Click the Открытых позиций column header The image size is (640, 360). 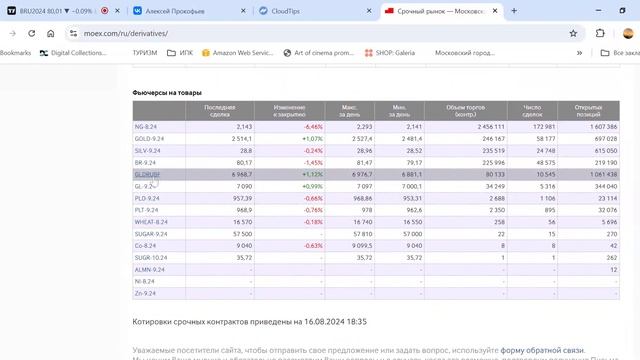(x=588, y=111)
